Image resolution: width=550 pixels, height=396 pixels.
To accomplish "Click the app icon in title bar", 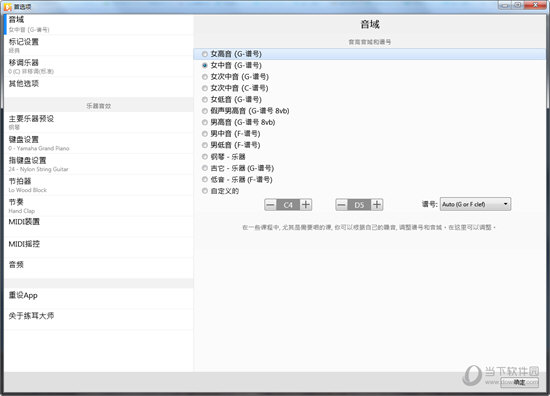I will pyautogui.click(x=8, y=7).
